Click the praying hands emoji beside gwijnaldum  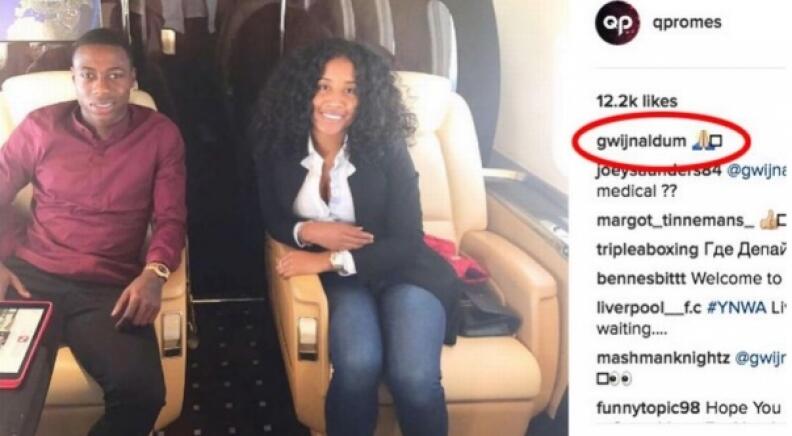(703, 141)
